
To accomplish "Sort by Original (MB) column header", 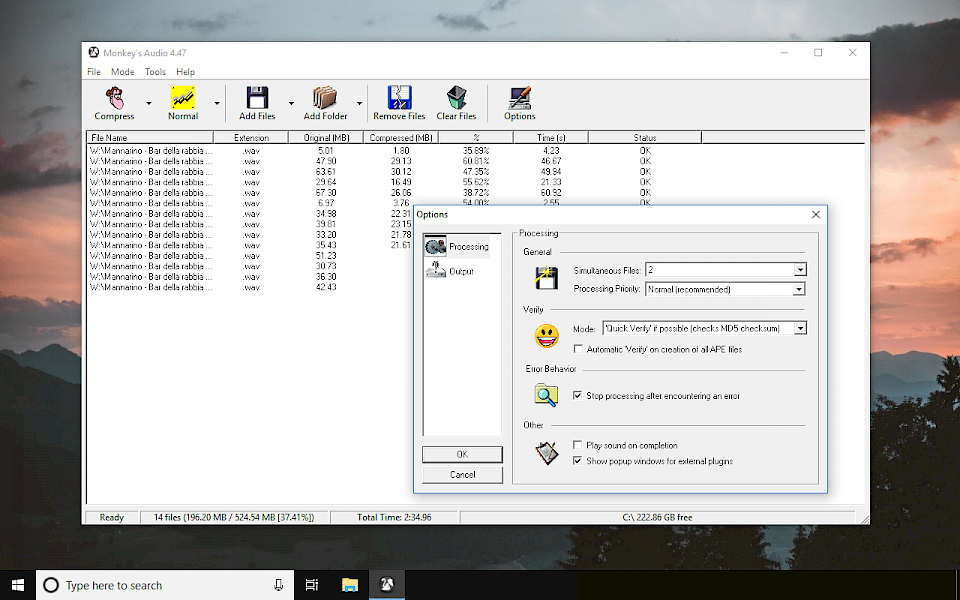I will pos(326,138).
